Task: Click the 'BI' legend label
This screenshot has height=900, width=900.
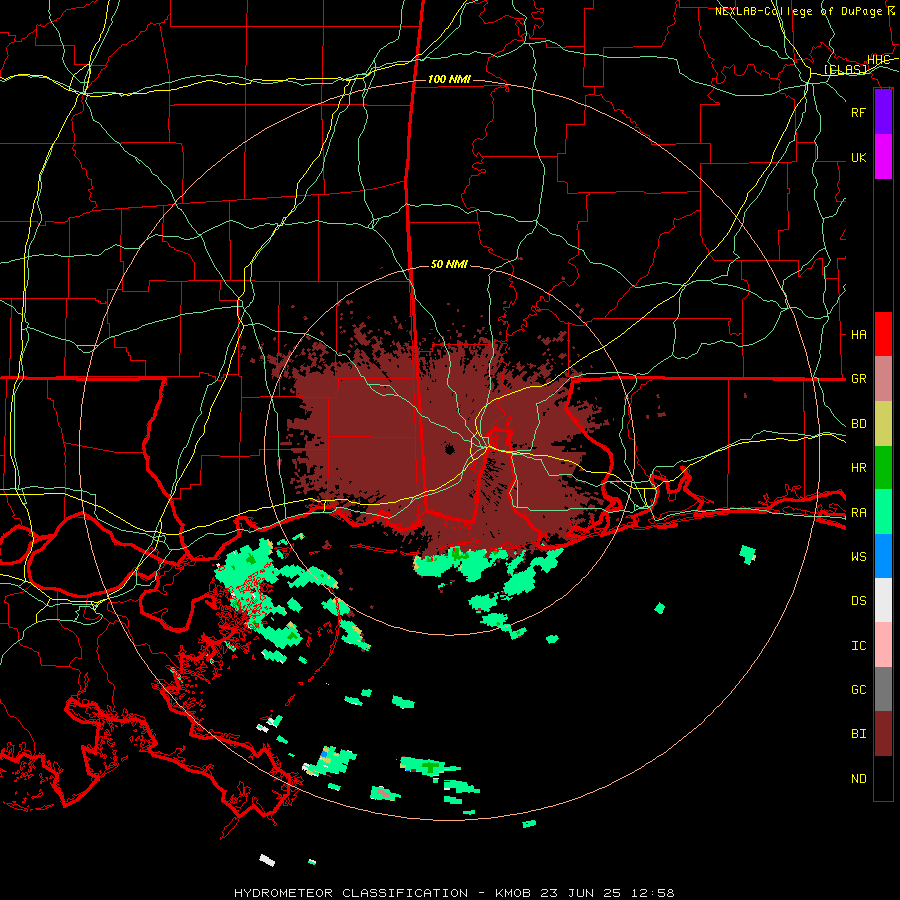Action: (858, 734)
